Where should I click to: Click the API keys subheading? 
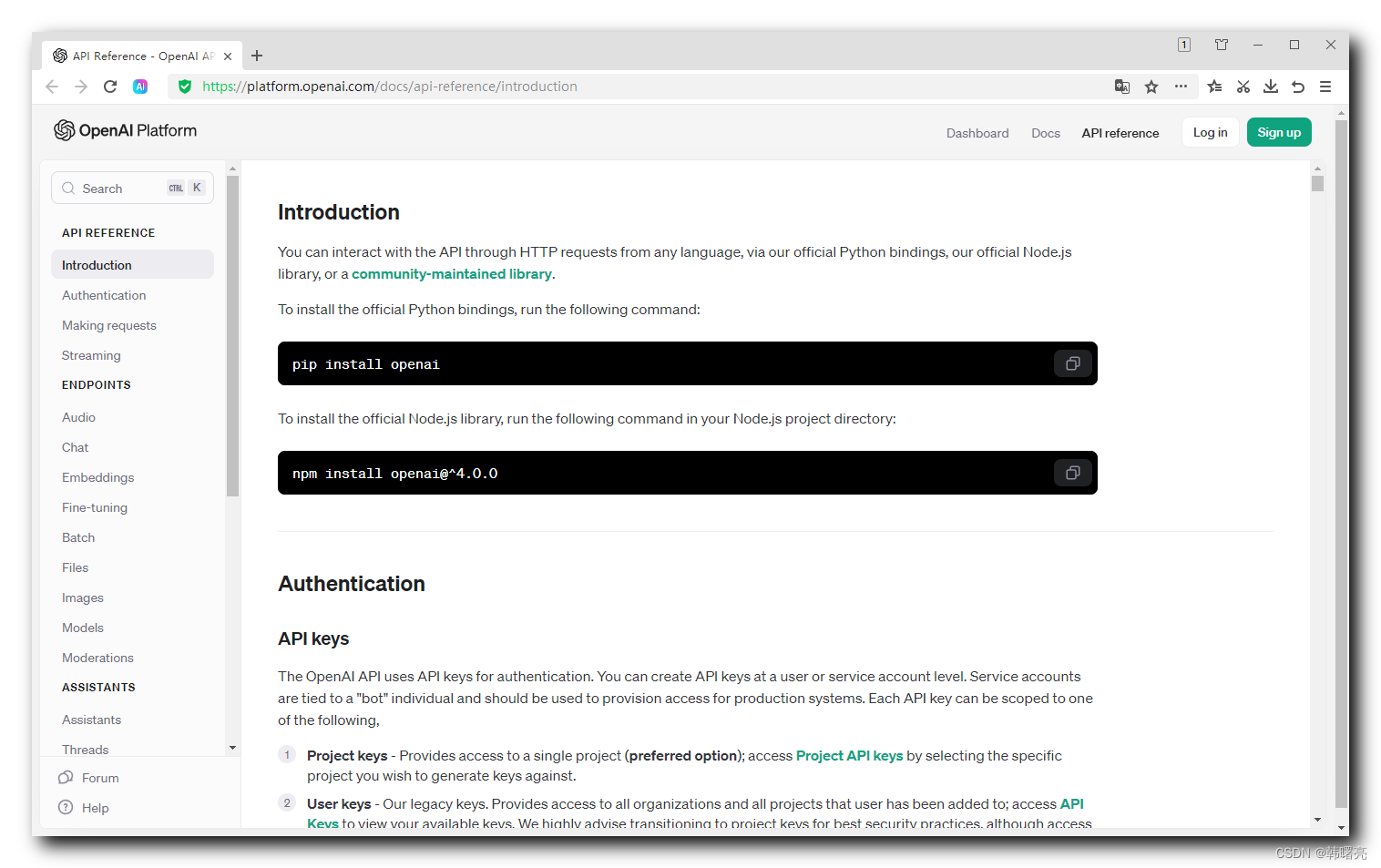click(313, 638)
